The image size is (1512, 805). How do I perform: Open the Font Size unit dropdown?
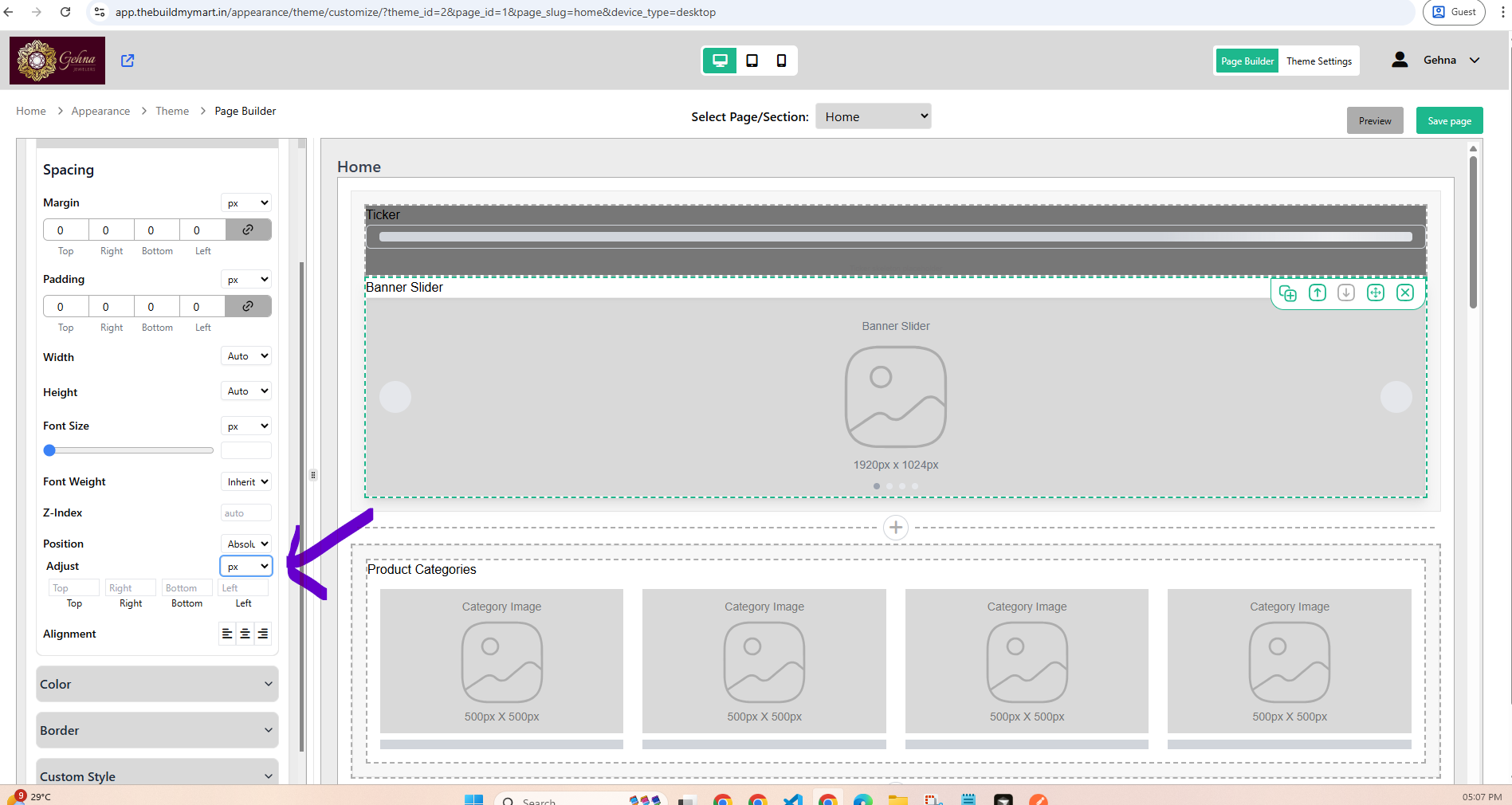click(x=246, y=426)
